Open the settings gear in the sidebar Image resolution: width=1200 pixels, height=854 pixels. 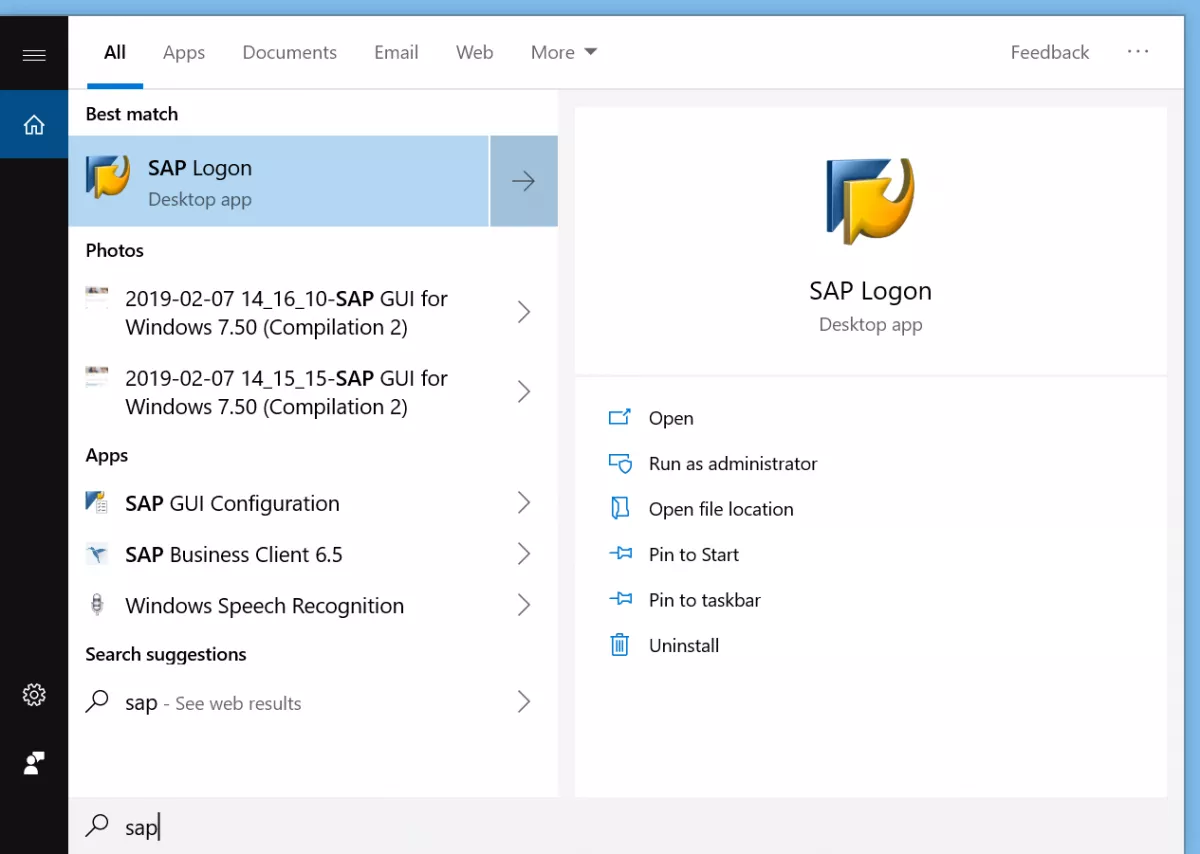coord(34,695)
